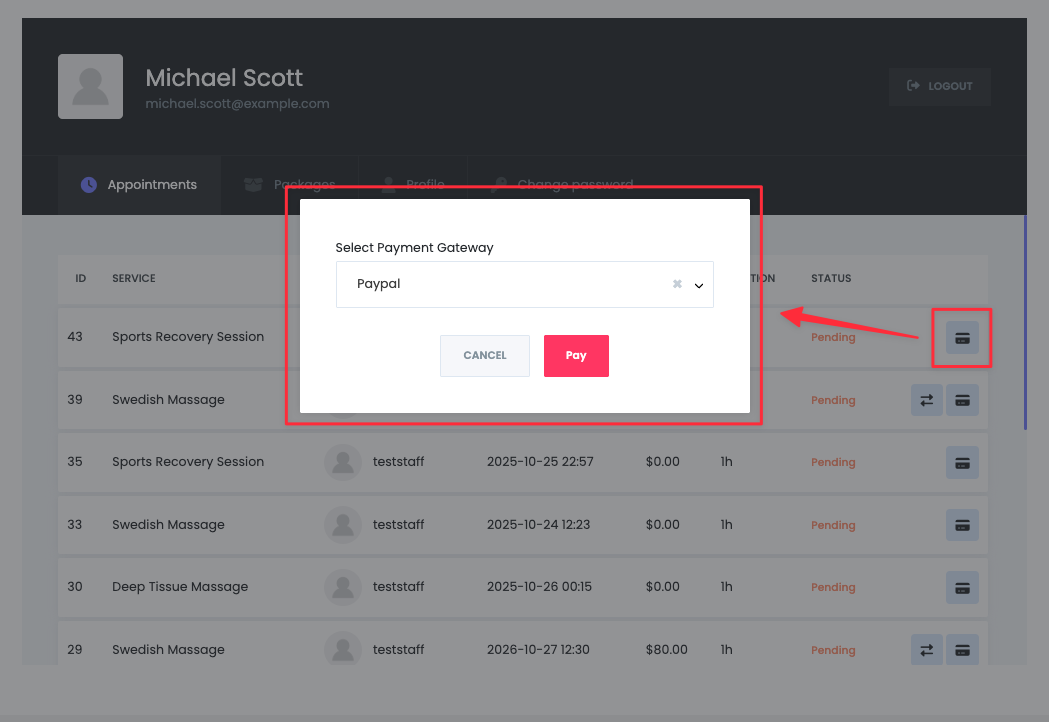Screen dimensions: 1049x722
Task: Switch to the Appointments tab
Action: coord(139,185)
